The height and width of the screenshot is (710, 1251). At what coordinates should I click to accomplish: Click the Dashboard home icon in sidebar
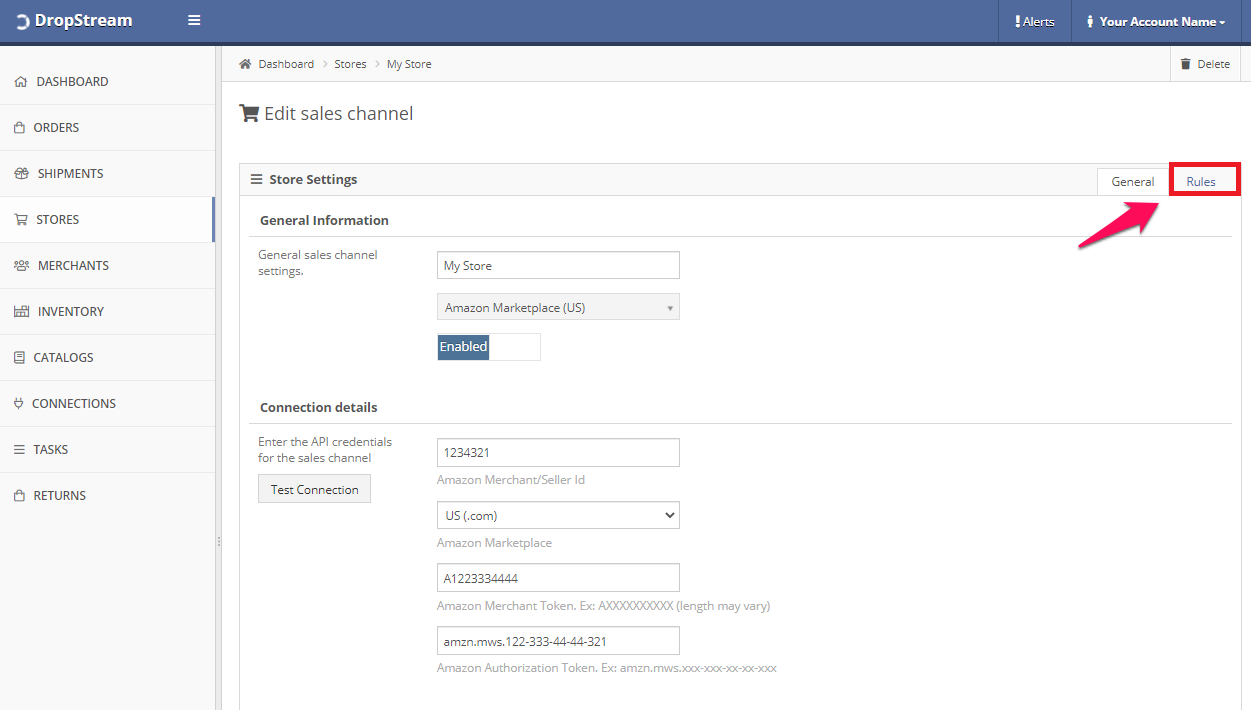pos(21,82)
